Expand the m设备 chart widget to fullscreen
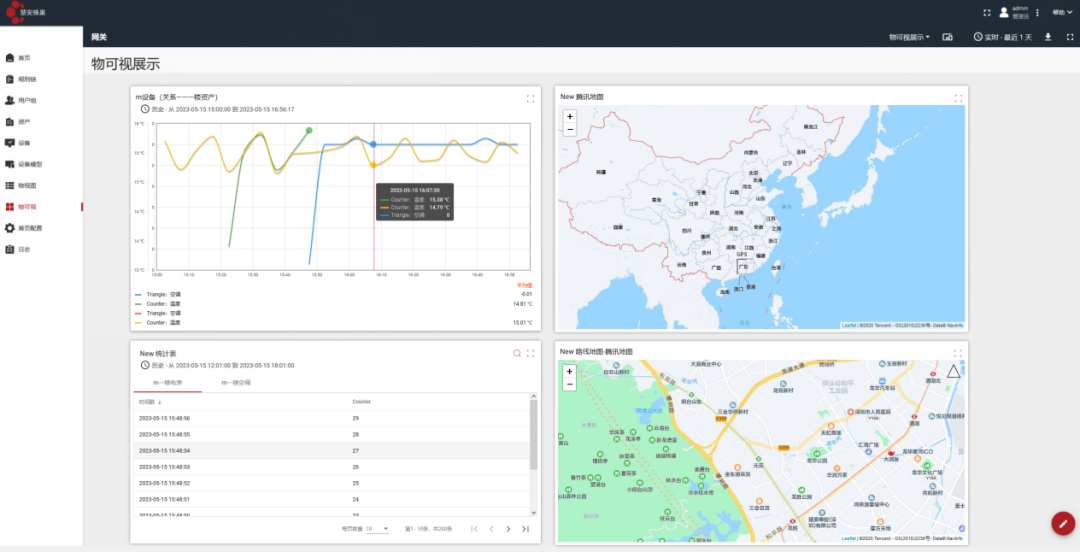 [x=531, y=98]
